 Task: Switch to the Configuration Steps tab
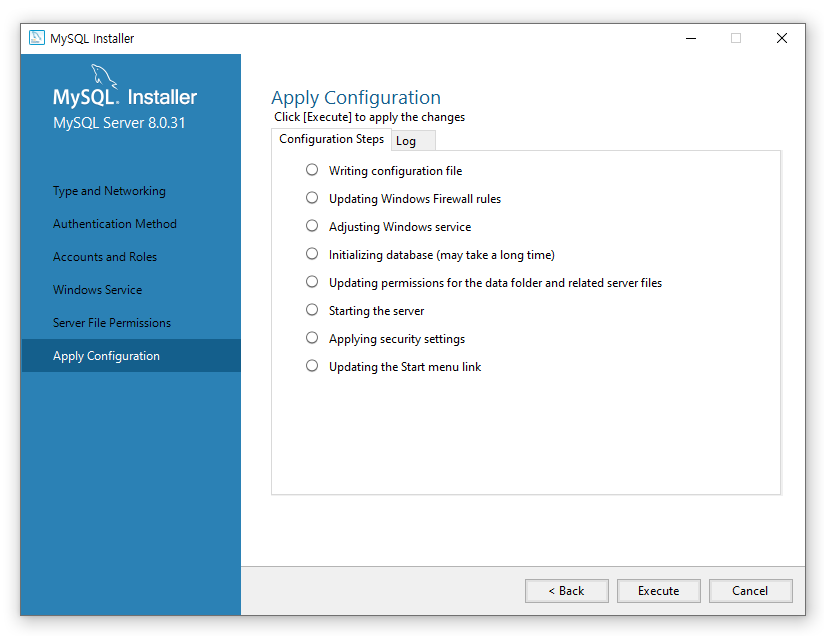(x=331, y=139)
